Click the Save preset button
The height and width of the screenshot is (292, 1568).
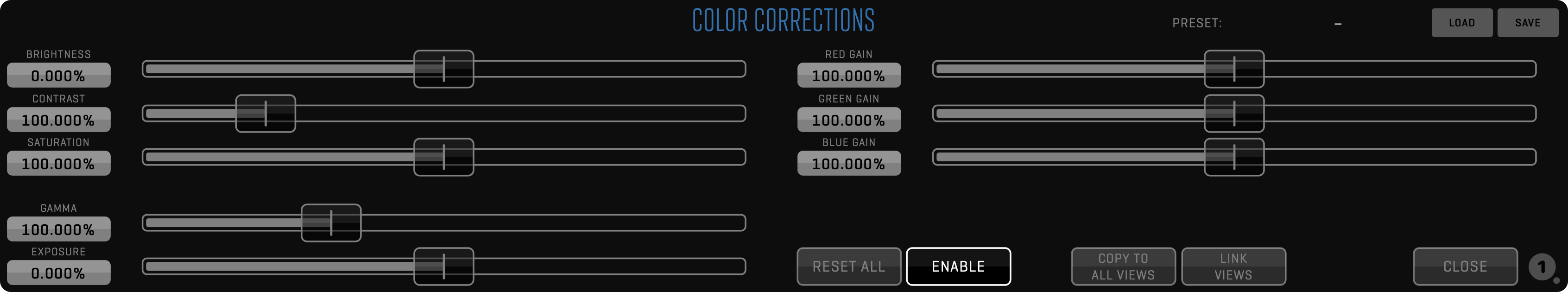1527,23
